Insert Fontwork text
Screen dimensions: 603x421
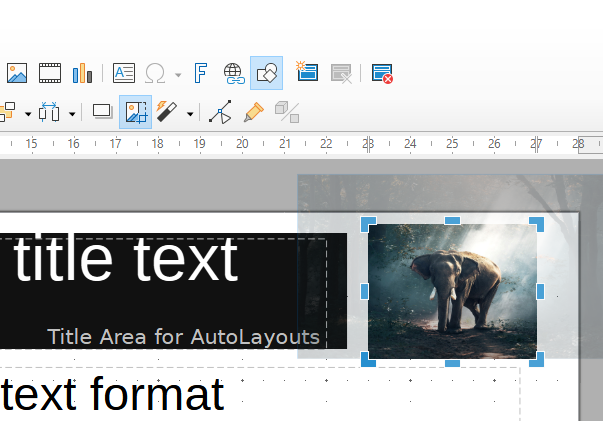tap(200, 73)
